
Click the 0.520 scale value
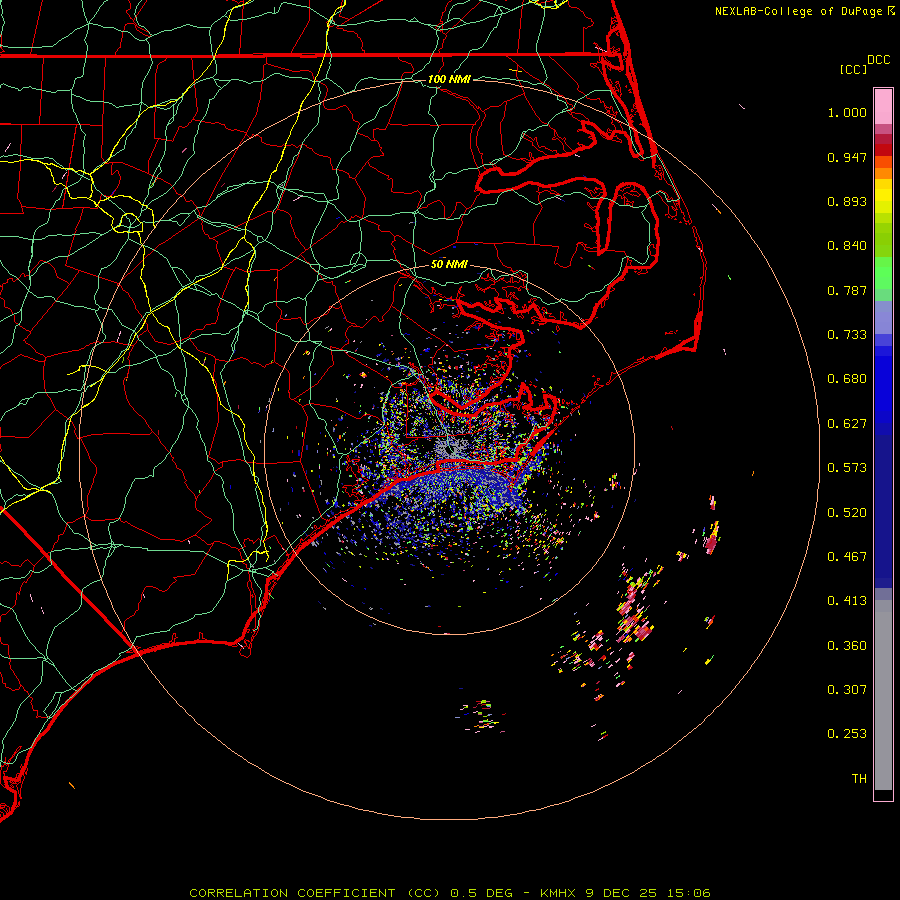pyautogui.click(x=847, y=513)
